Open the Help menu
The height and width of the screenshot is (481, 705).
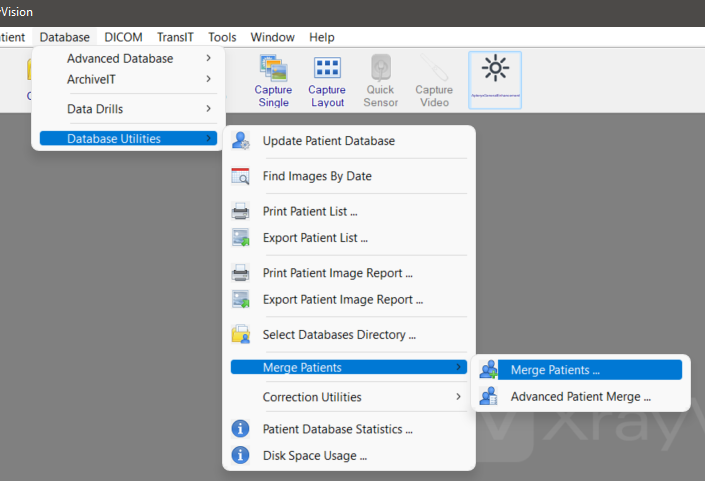(321, 37)
